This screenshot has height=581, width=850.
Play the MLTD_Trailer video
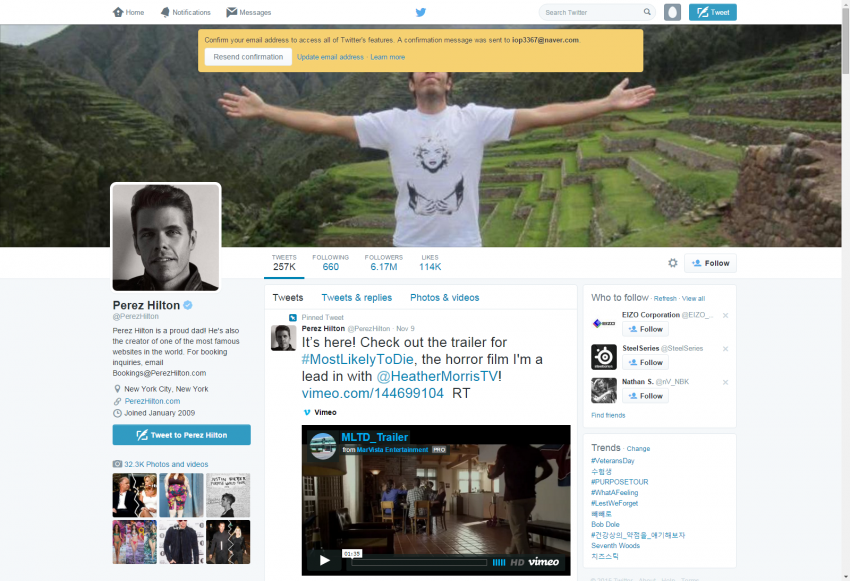[324, 560]
